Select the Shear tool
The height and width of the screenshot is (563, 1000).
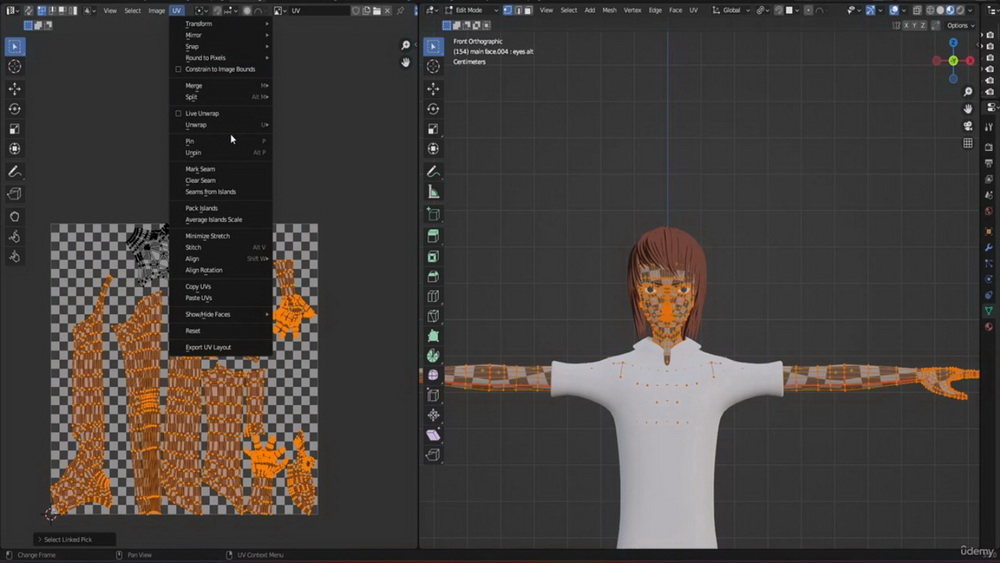point(433,435)
